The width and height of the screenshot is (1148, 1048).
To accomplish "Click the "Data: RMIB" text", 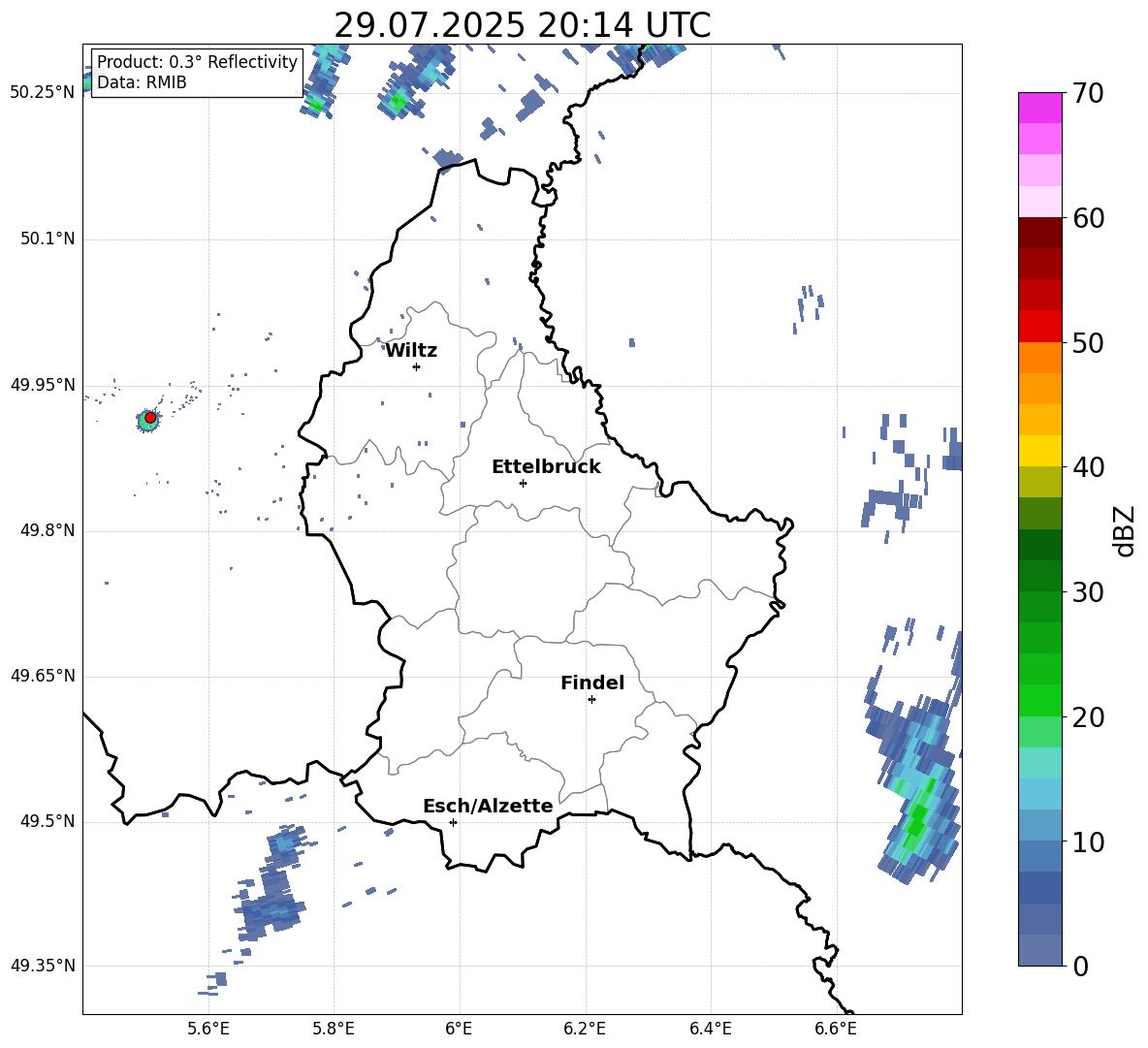I will point(142,82).
